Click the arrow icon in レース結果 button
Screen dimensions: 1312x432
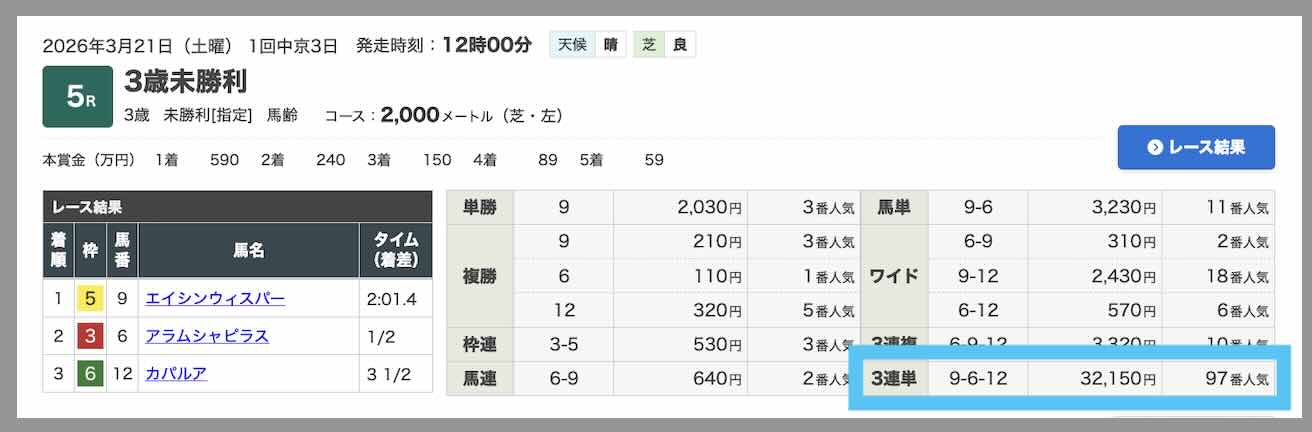click(1155, 148)
